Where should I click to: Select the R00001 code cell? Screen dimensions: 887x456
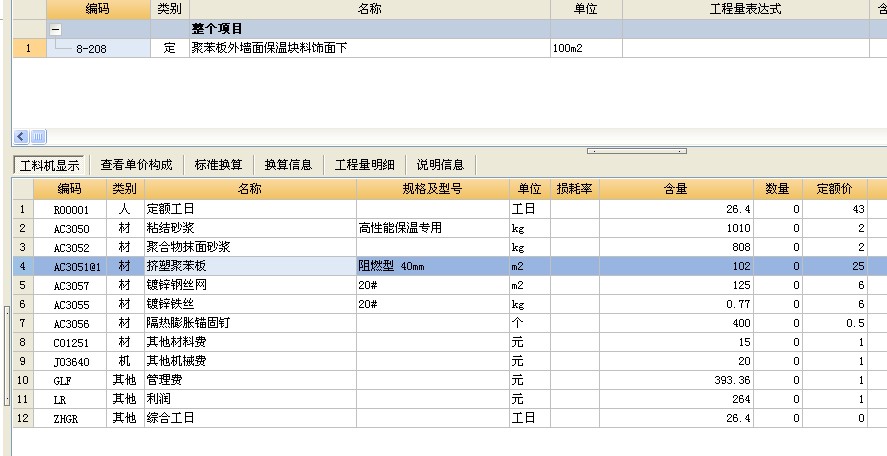pyautogui.click(x=70, y=209)
